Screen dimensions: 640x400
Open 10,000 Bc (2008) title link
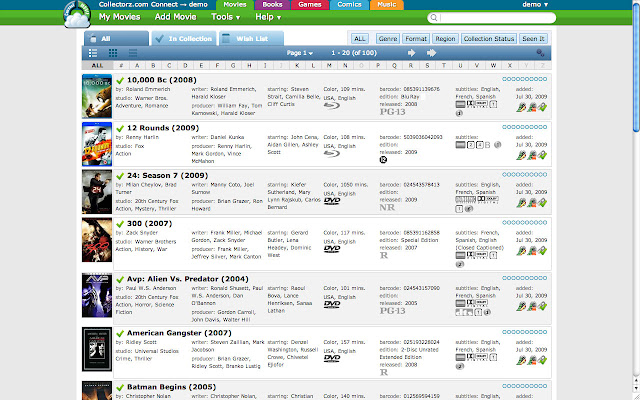coord(162,80)
